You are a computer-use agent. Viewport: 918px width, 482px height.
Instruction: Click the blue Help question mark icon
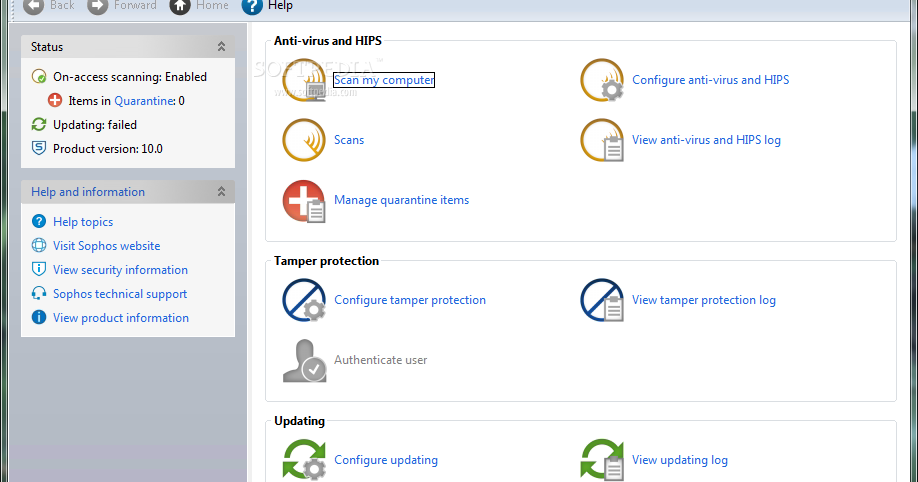point(252,6)
